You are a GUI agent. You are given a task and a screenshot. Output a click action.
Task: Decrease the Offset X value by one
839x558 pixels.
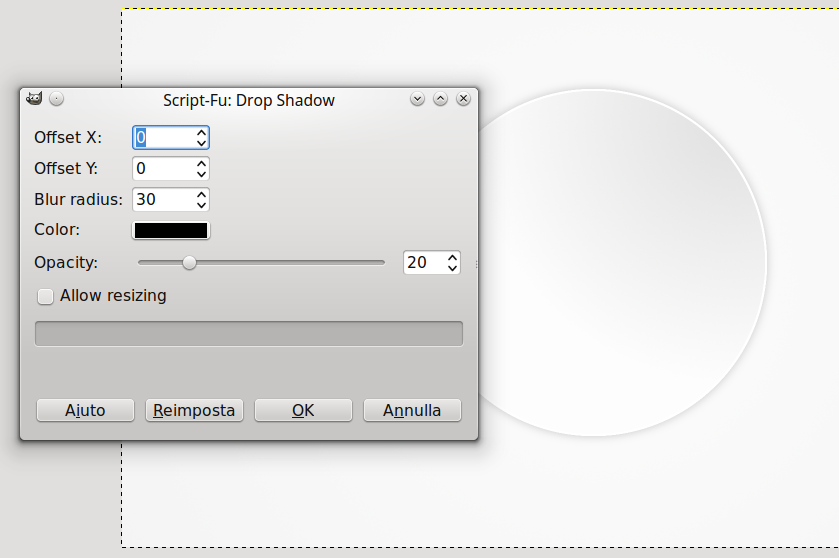[201, 143]
